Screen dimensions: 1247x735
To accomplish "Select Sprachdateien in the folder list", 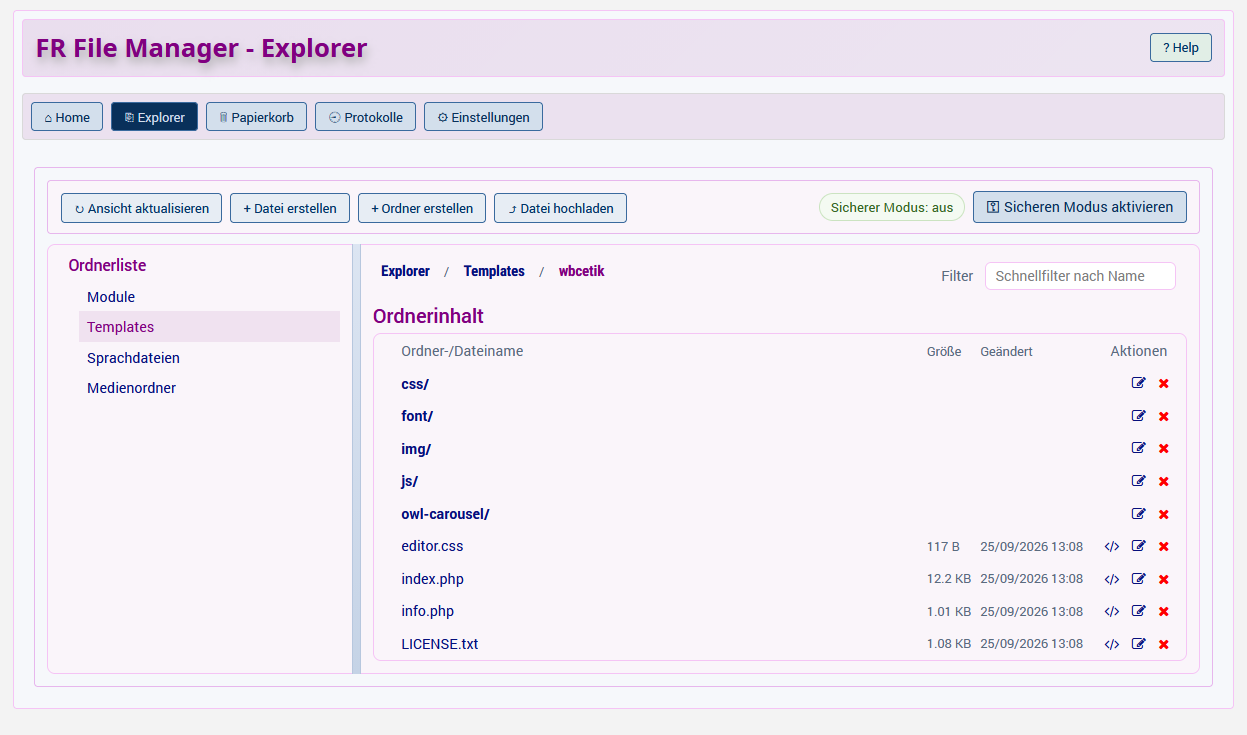I will point(133,358).
